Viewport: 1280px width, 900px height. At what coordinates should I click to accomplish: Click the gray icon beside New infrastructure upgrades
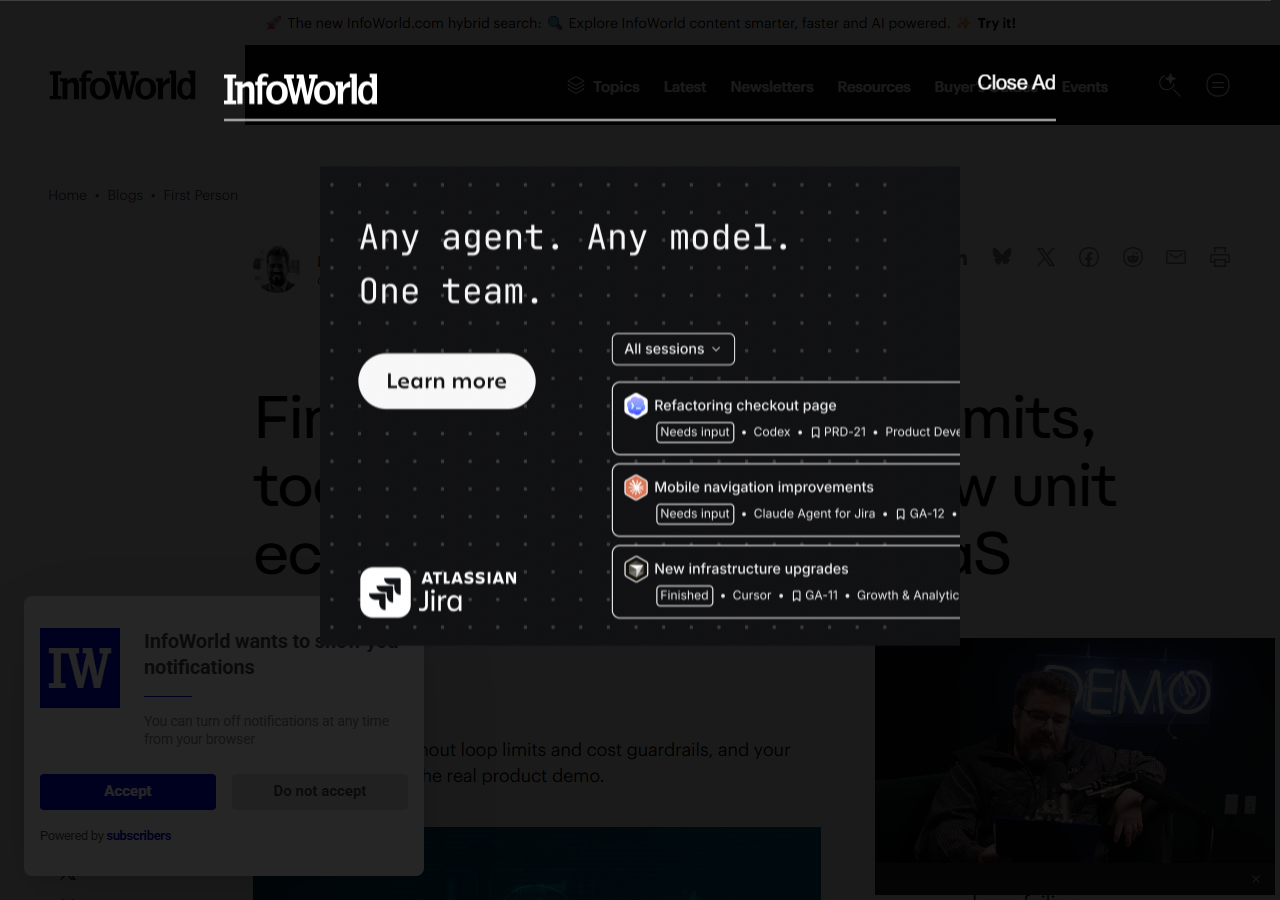[636, 569]
